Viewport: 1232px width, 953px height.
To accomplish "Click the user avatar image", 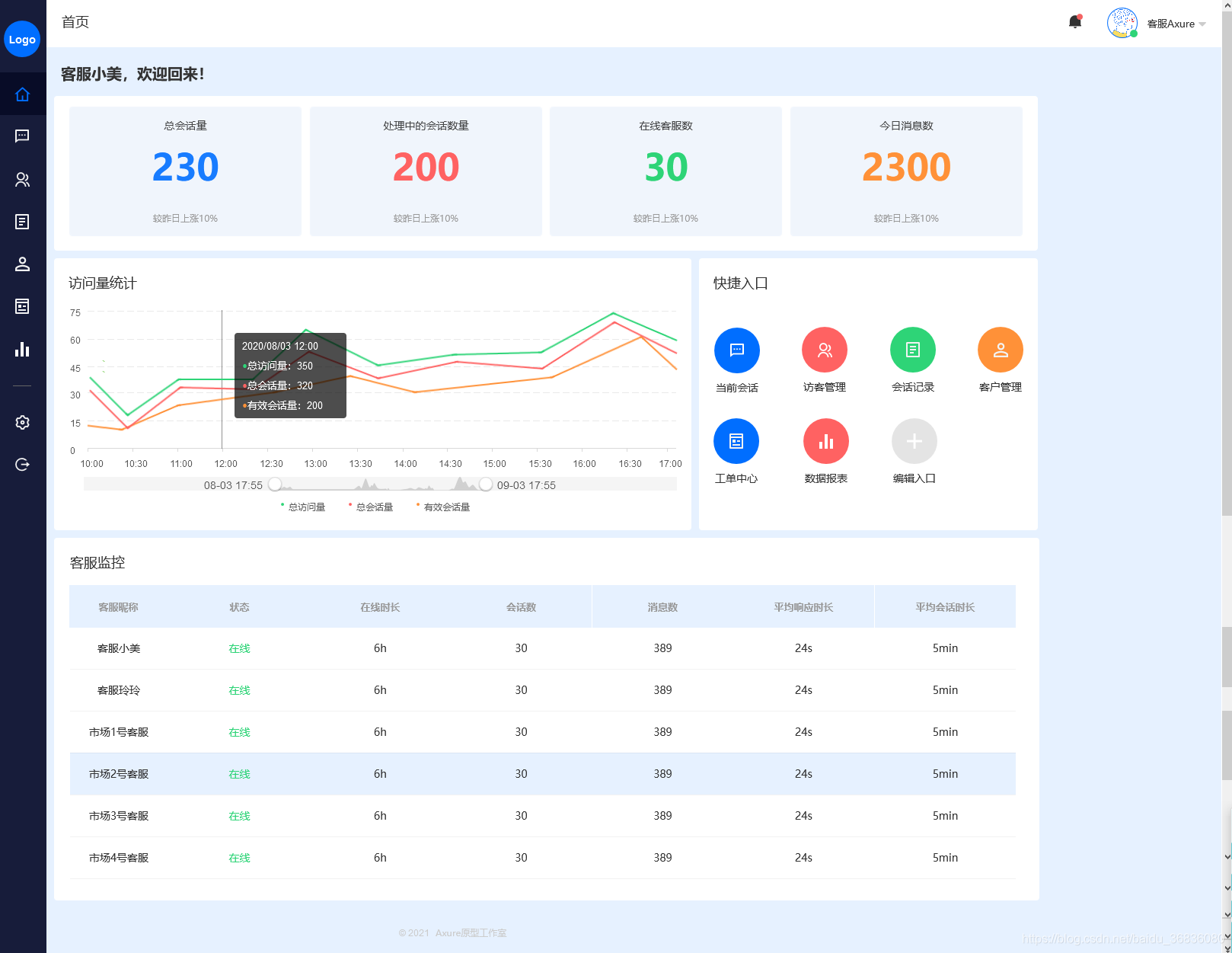I will click(1122, 23).
